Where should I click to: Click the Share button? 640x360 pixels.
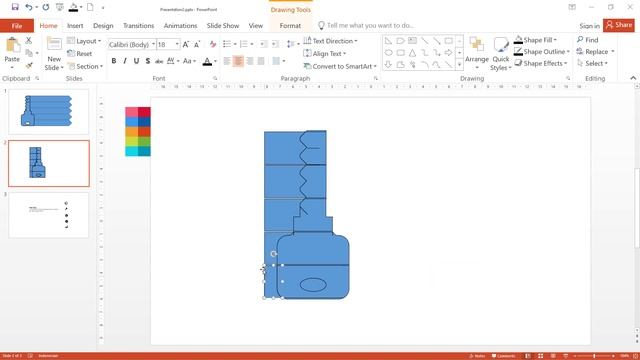(x=619, y=25)
